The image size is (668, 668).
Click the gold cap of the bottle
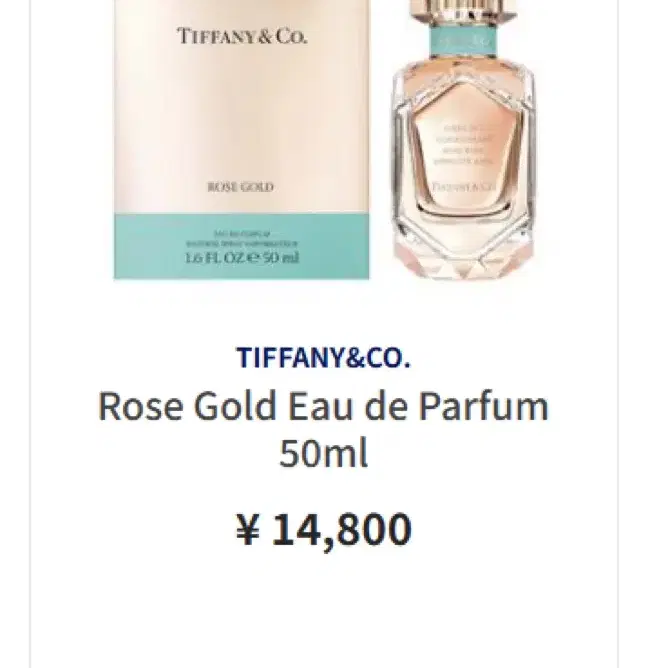pyautogui.click(x=463, y=13)
